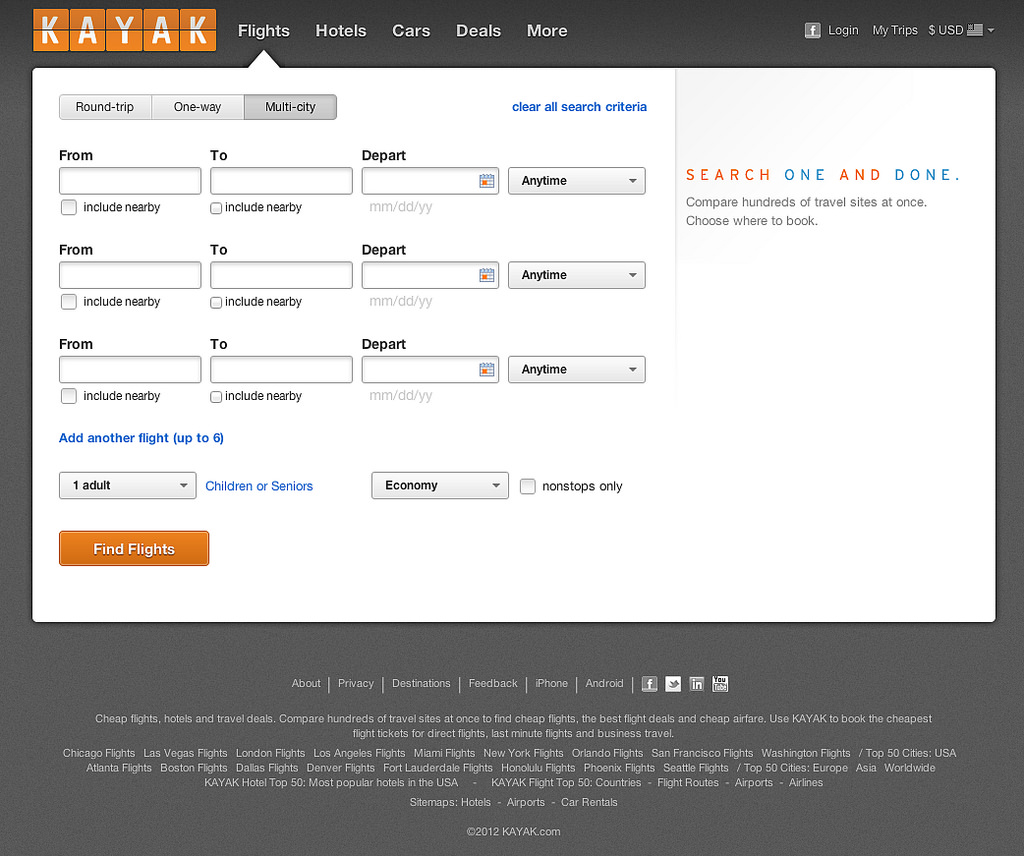This screenshot has height=856, width=1024.
Task: Open the Anytime dropdown for the first flight
Action: [576, 181]
